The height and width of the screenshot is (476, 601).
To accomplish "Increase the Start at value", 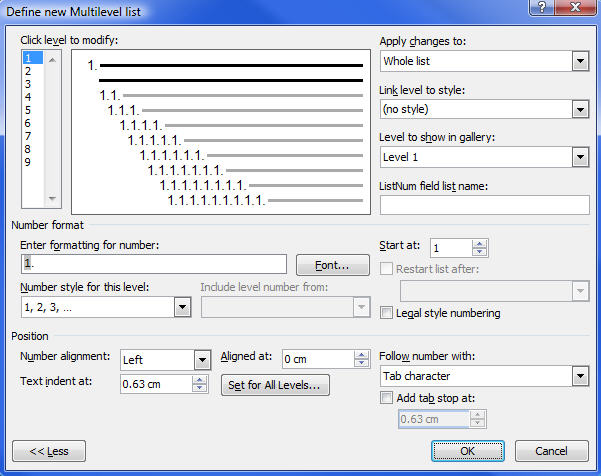I will click(479, 244).
